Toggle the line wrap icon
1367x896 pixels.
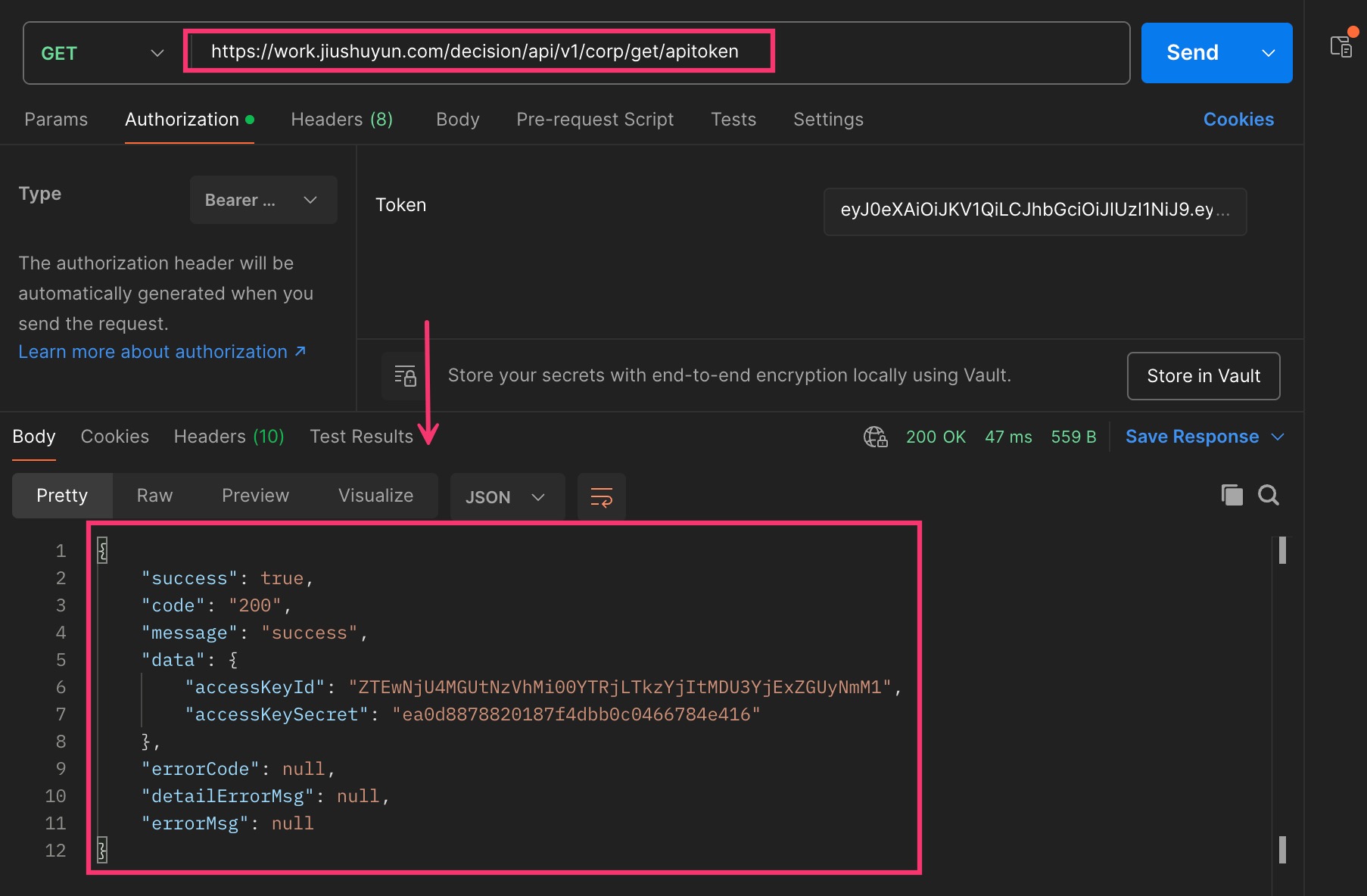pyautogui.click(x=601, y=497)
